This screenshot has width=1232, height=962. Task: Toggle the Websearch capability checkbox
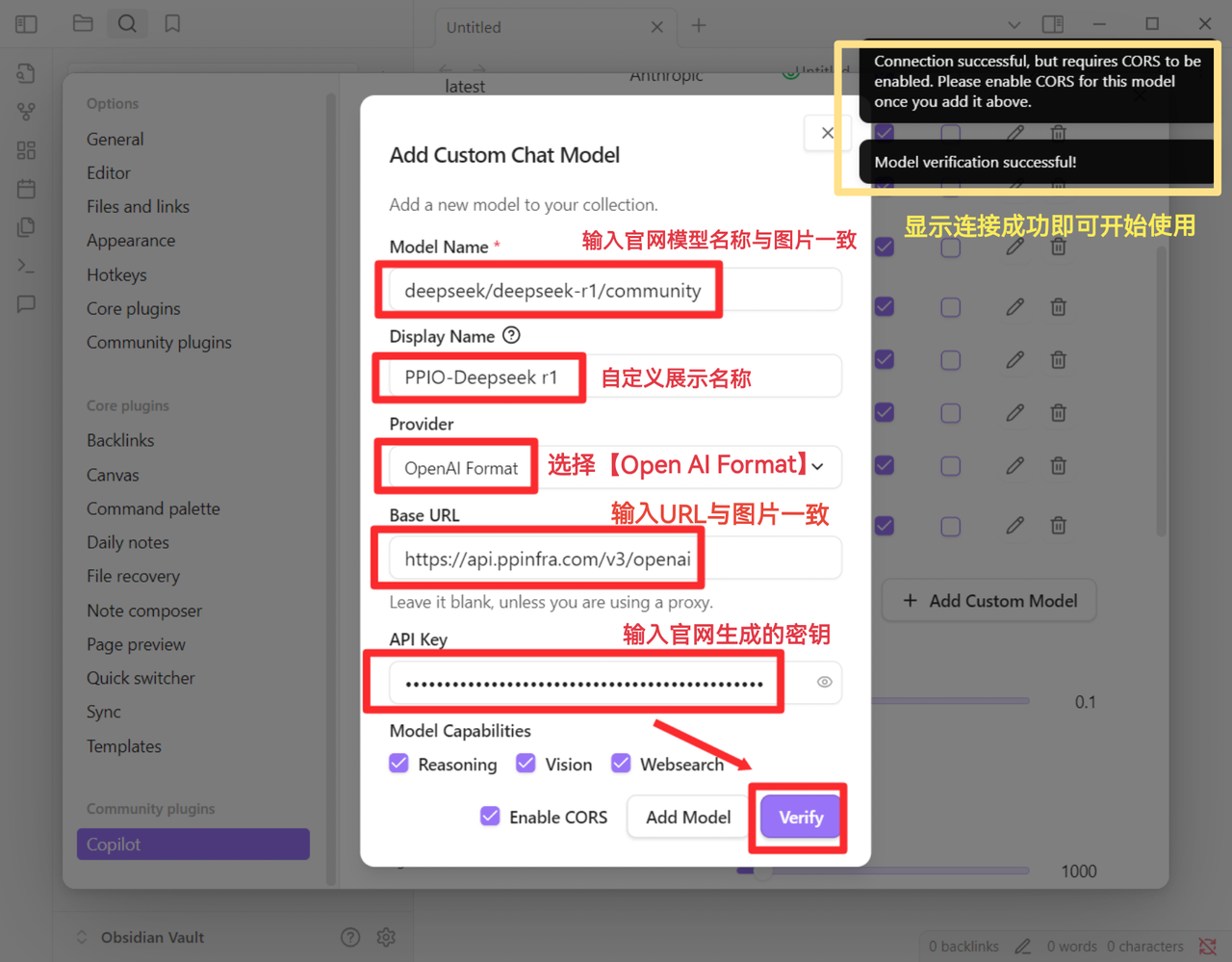621,764
